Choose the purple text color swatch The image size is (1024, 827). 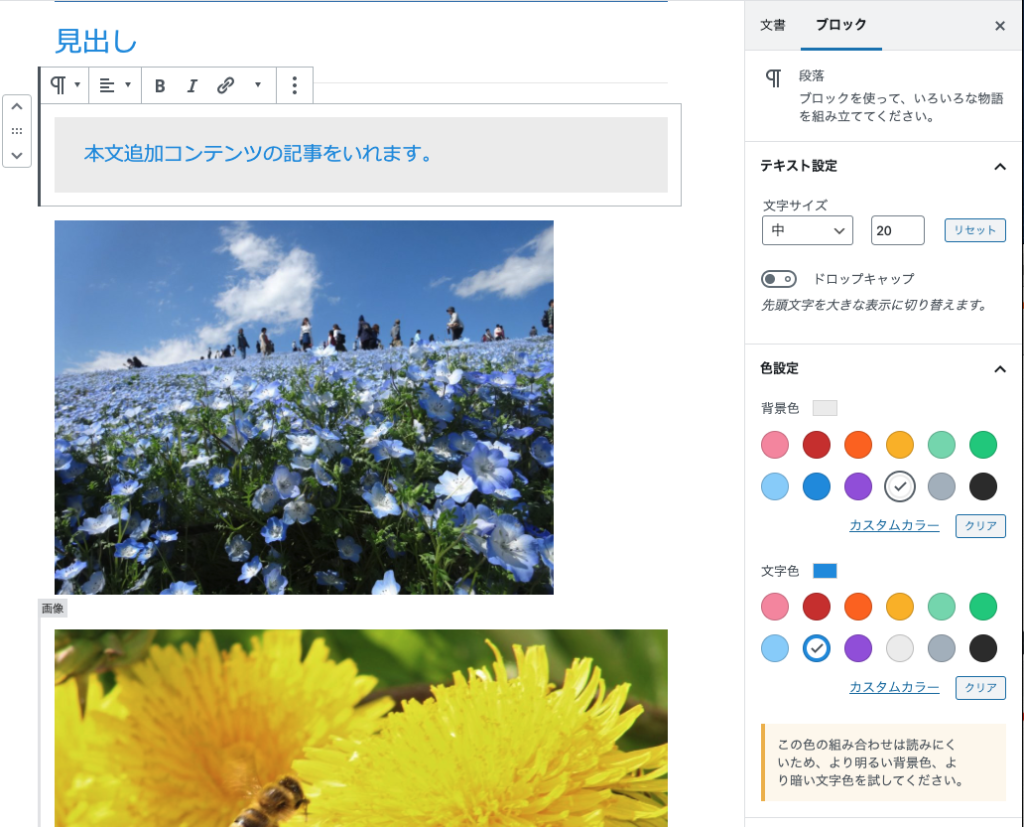pyautogui.click(x=858, y=648)
